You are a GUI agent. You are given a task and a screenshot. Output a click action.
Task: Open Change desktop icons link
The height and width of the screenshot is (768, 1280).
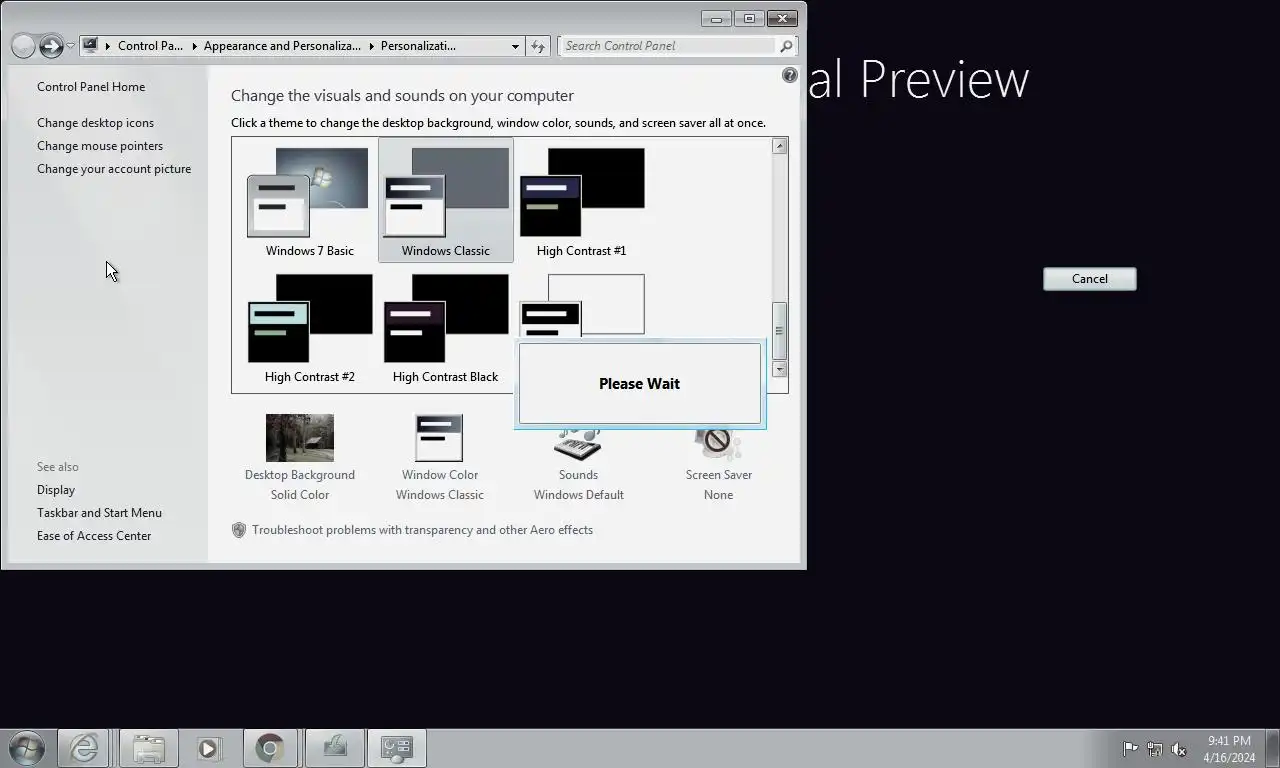(95, 123)
